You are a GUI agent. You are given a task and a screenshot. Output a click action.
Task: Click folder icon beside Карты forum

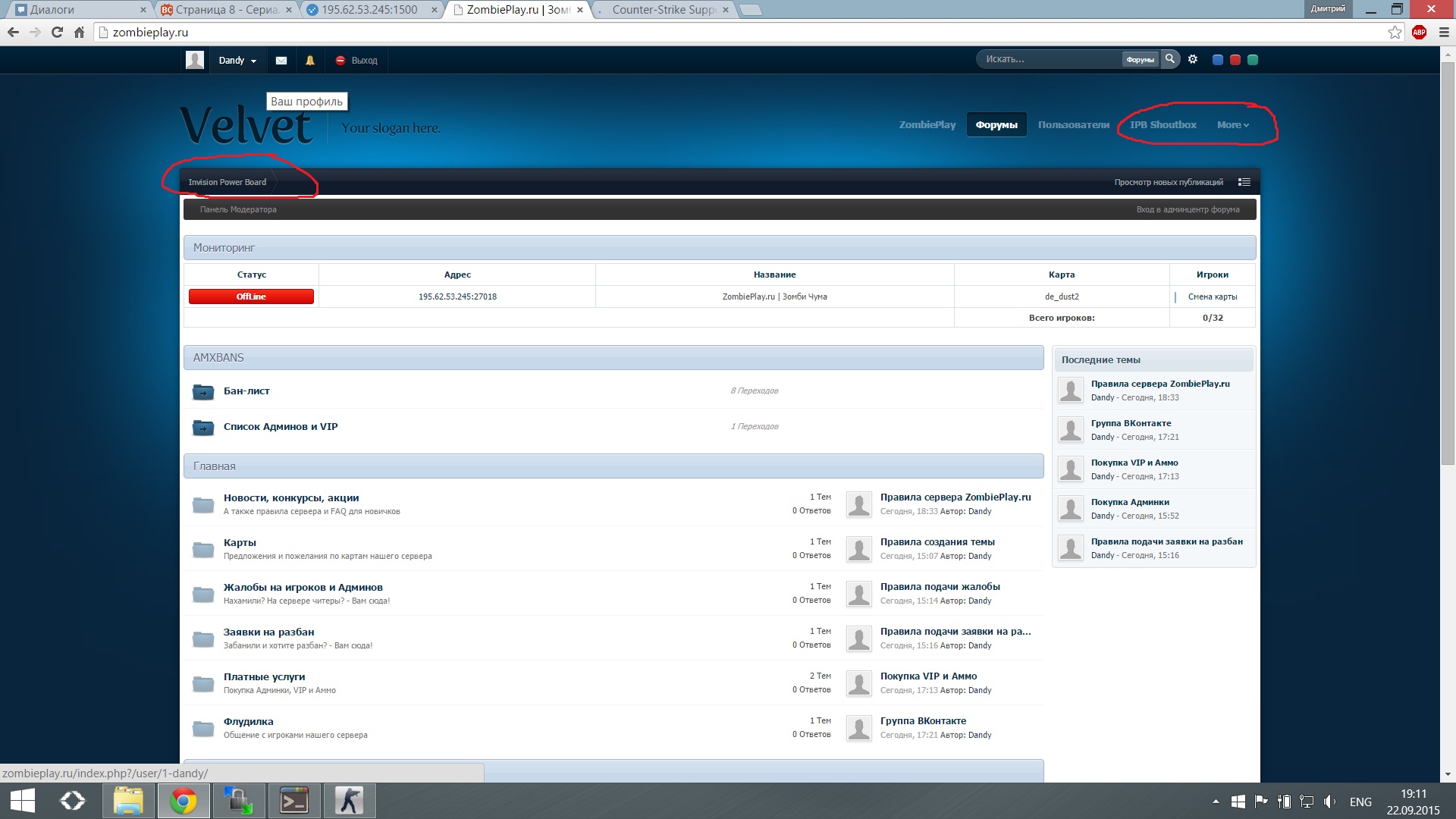pos(203,549)
